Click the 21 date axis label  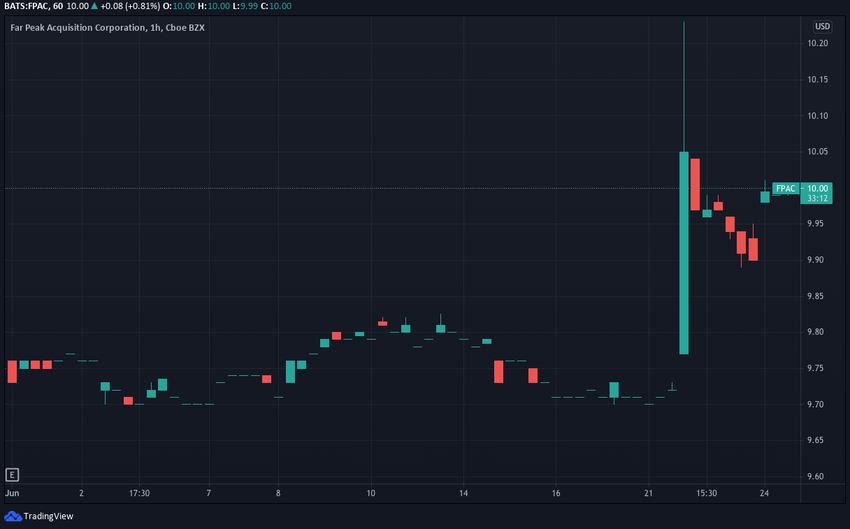click(649, 493)
